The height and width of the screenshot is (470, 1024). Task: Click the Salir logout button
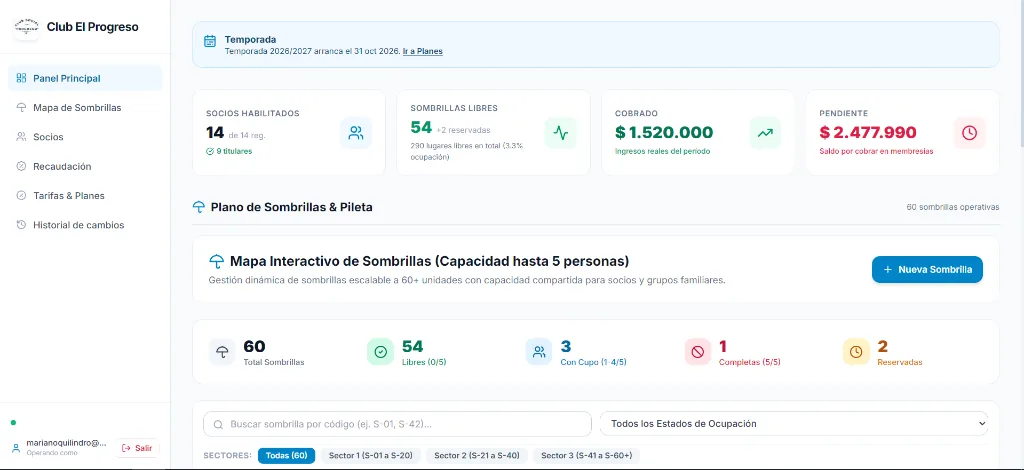[138, 448]
